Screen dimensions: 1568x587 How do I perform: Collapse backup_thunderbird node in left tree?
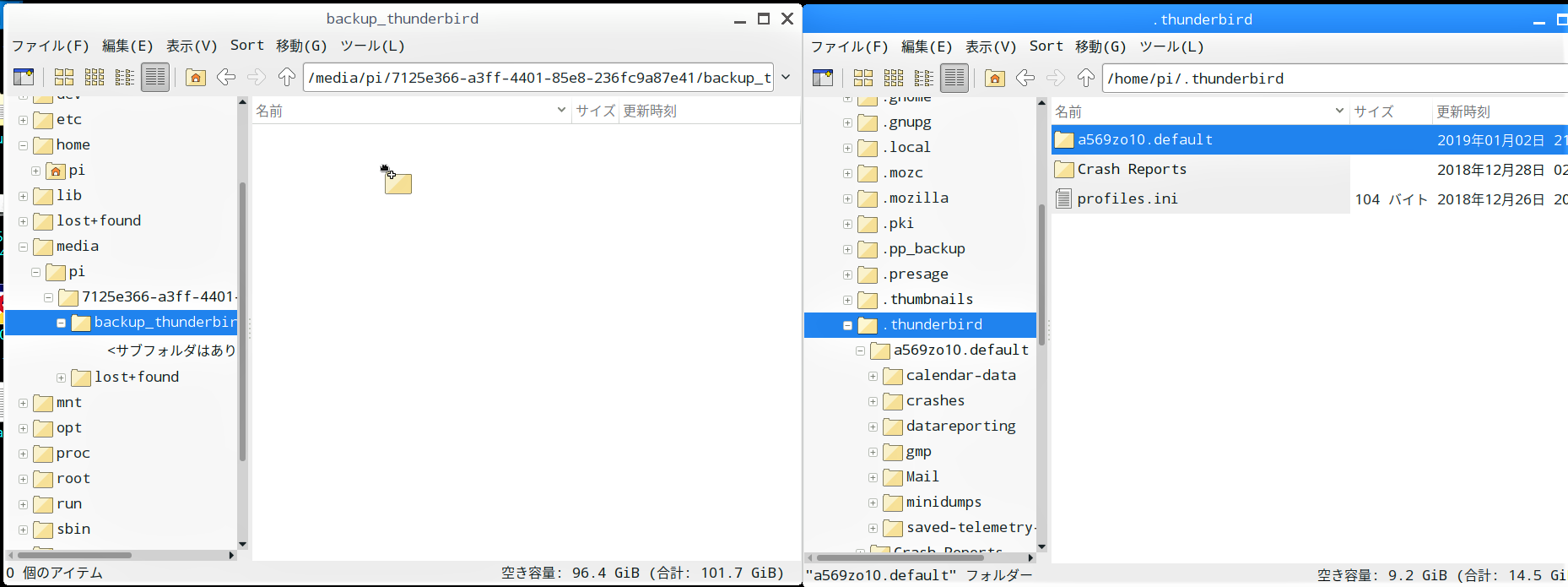[x=61, y=323]
